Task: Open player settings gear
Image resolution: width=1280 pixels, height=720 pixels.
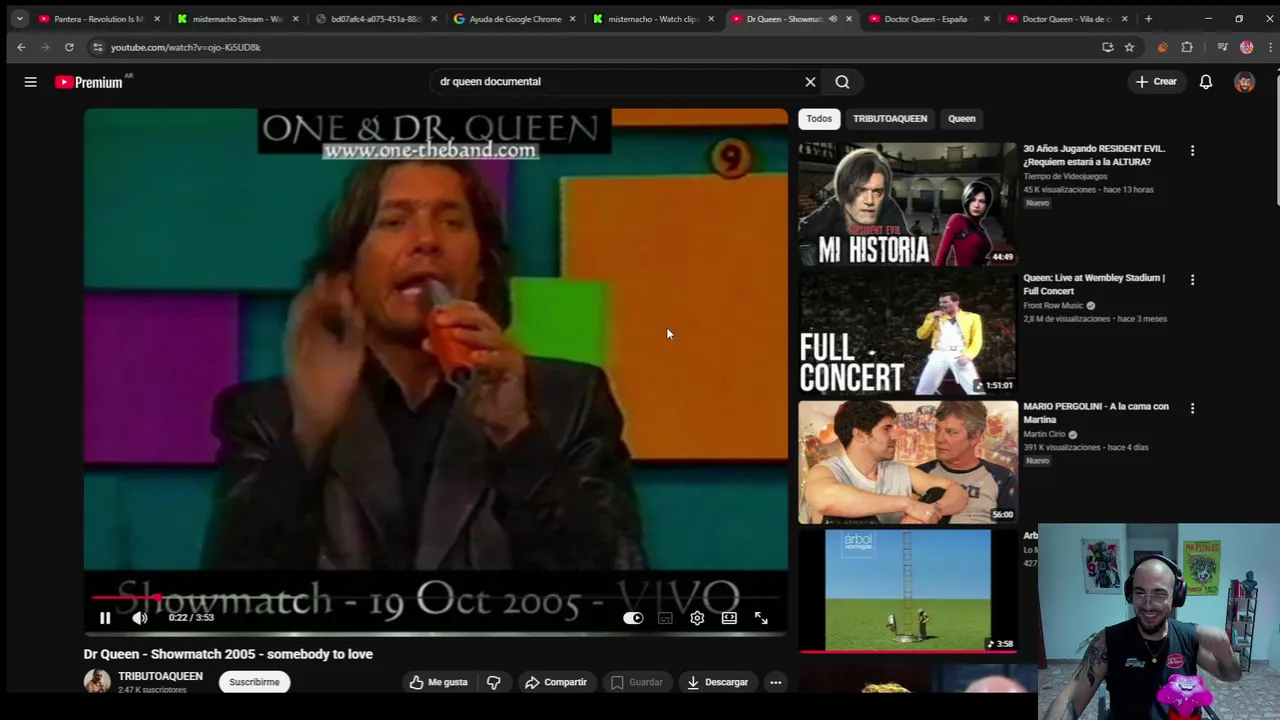Action: (697, 618)
